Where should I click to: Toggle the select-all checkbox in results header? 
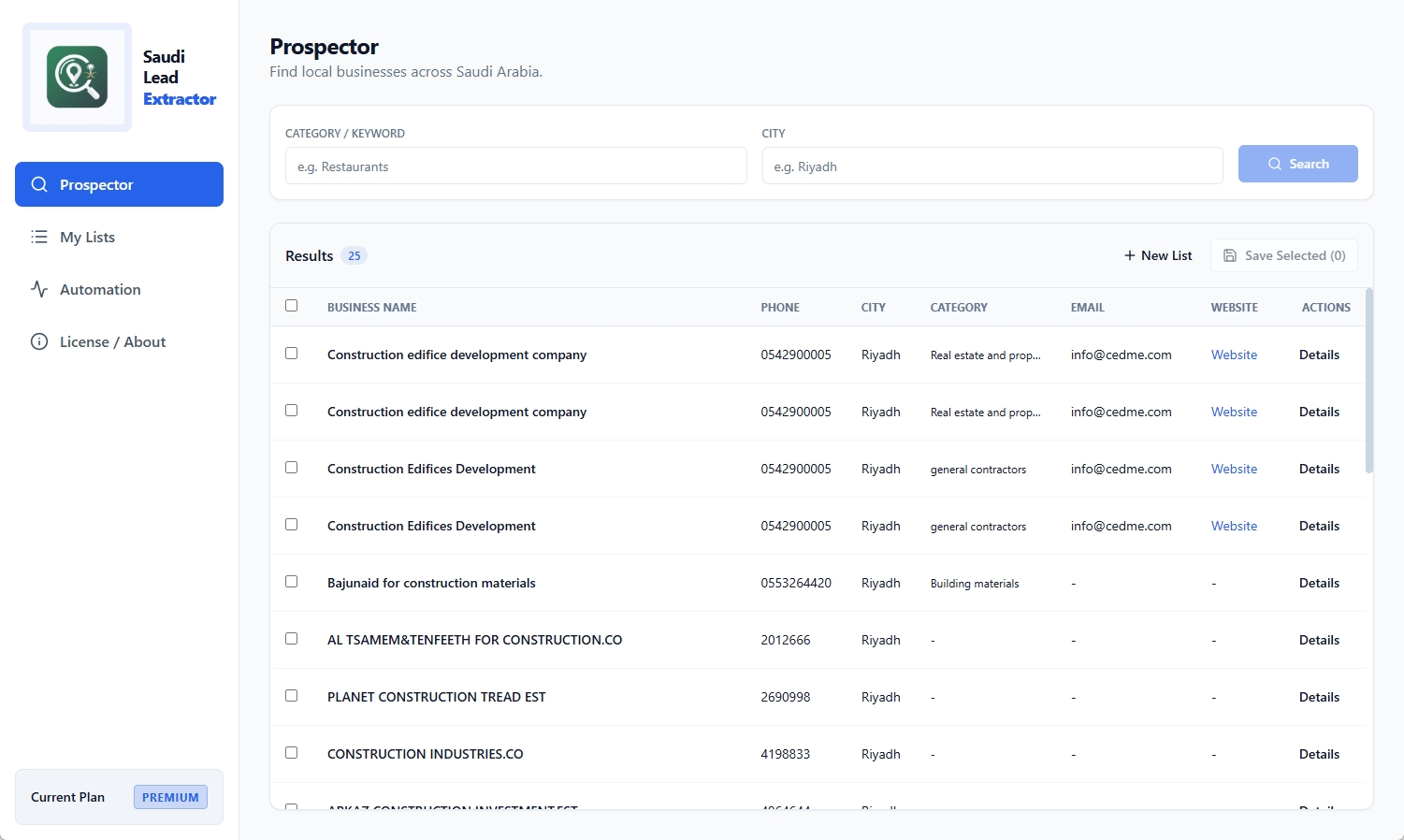pos(291,305)
